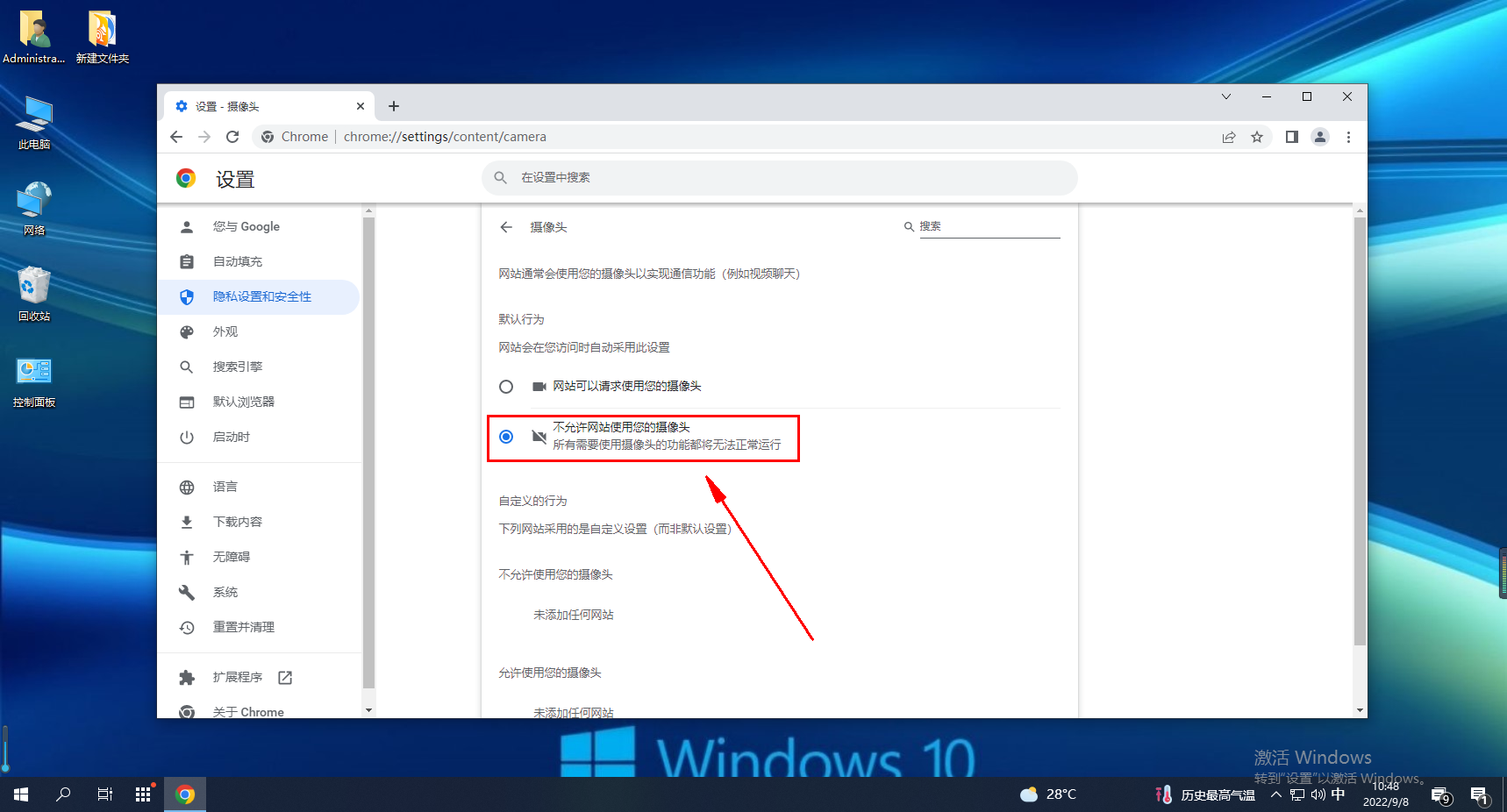
Task: Select 网站可以请求使用您的摄像头 radio button
Action: coord(506,387)
